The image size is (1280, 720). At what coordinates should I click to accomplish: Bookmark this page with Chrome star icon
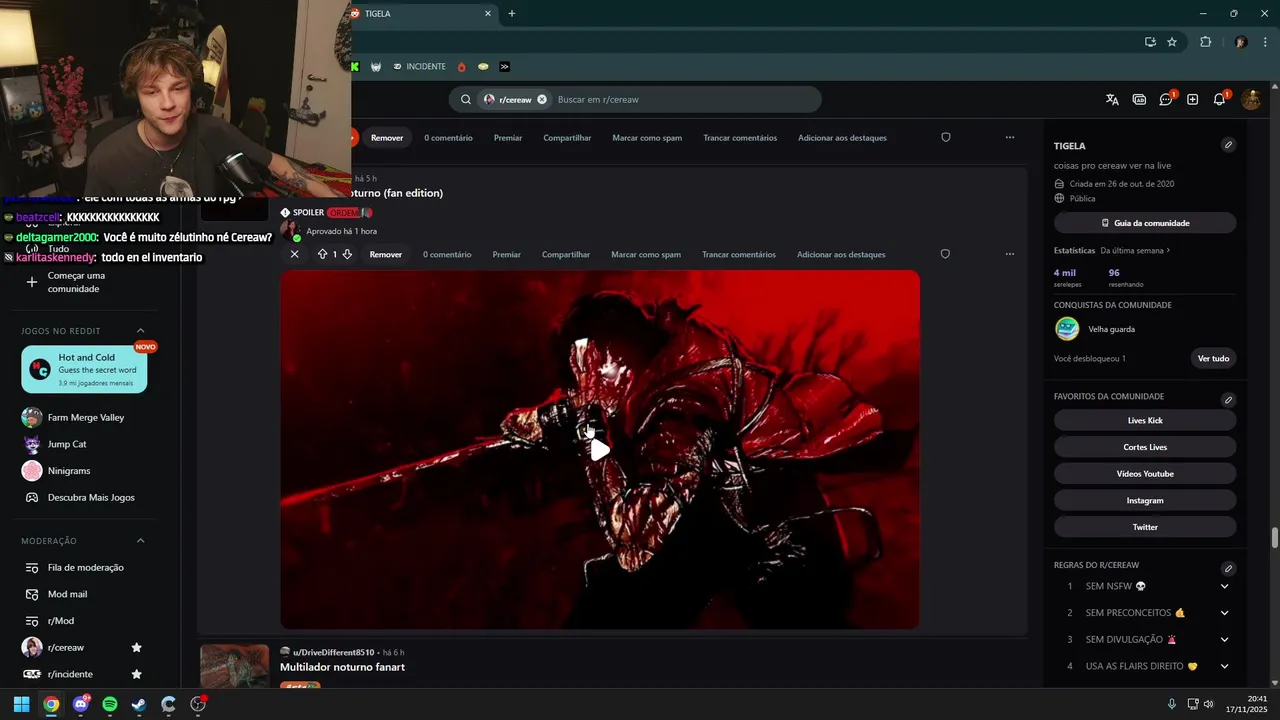click(1172, 42)
